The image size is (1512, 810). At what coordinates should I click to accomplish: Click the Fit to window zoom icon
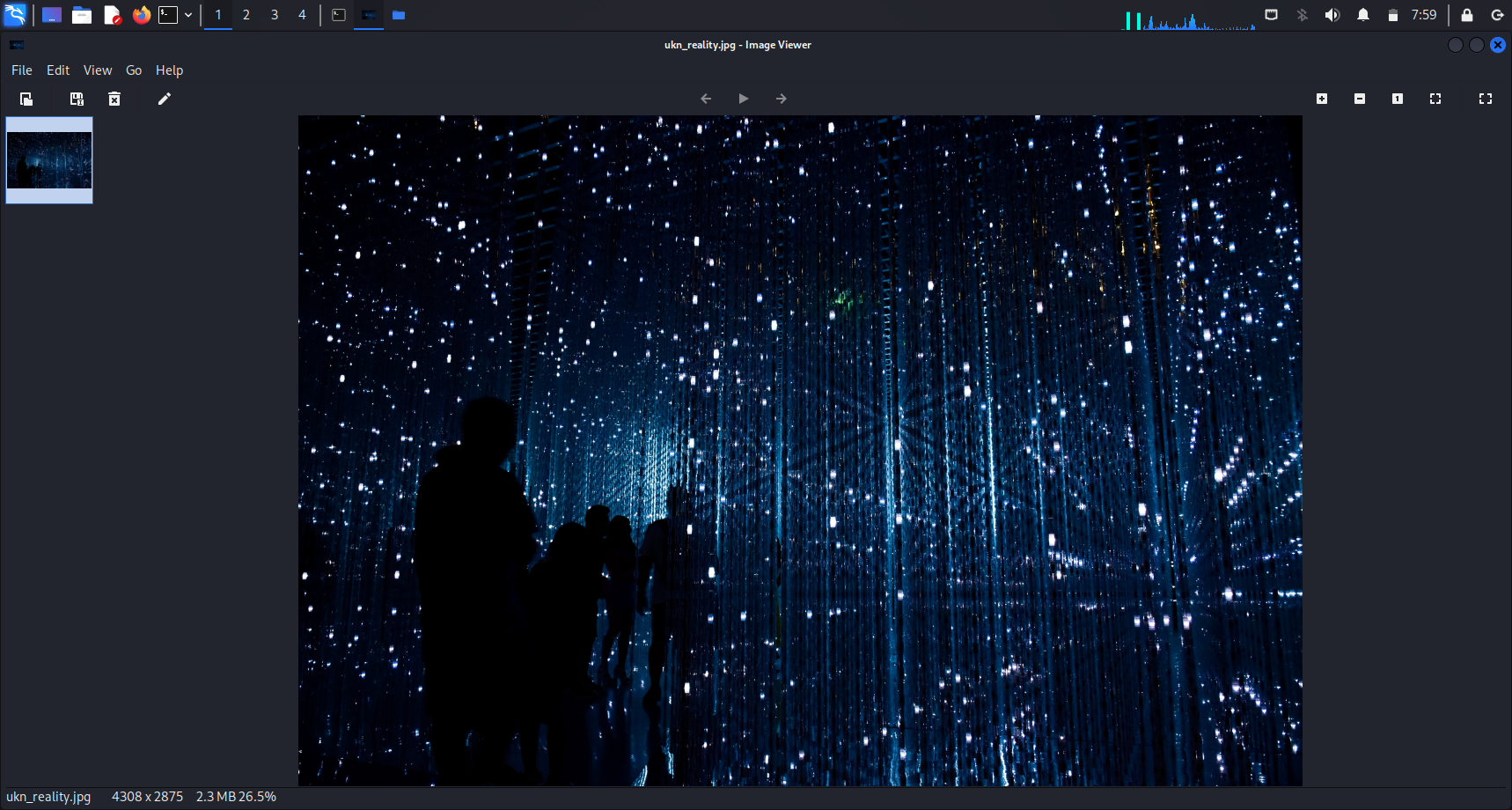[x=1435, y=99]
